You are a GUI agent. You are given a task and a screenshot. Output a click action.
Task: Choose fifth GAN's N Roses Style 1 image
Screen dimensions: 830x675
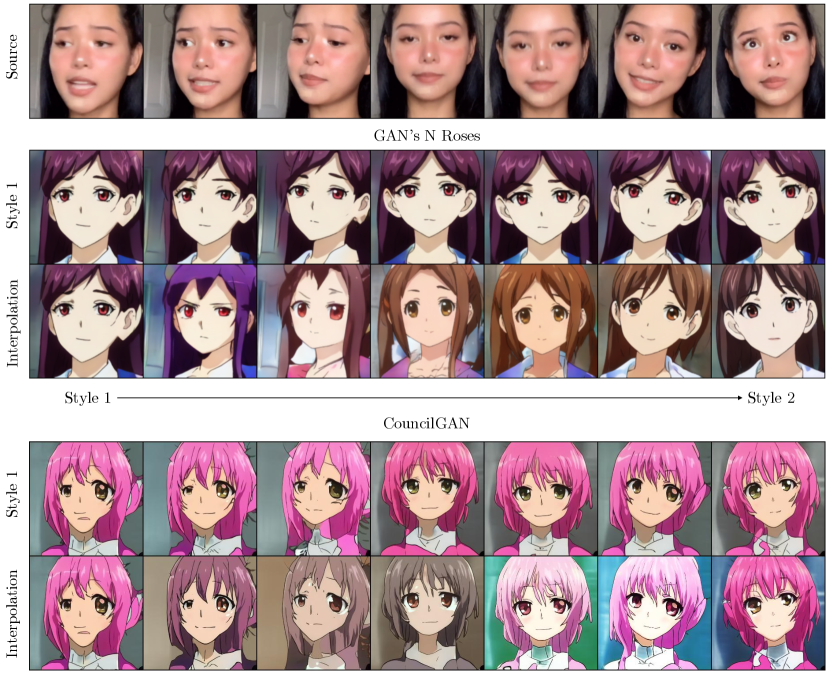(x=541, y=207)
